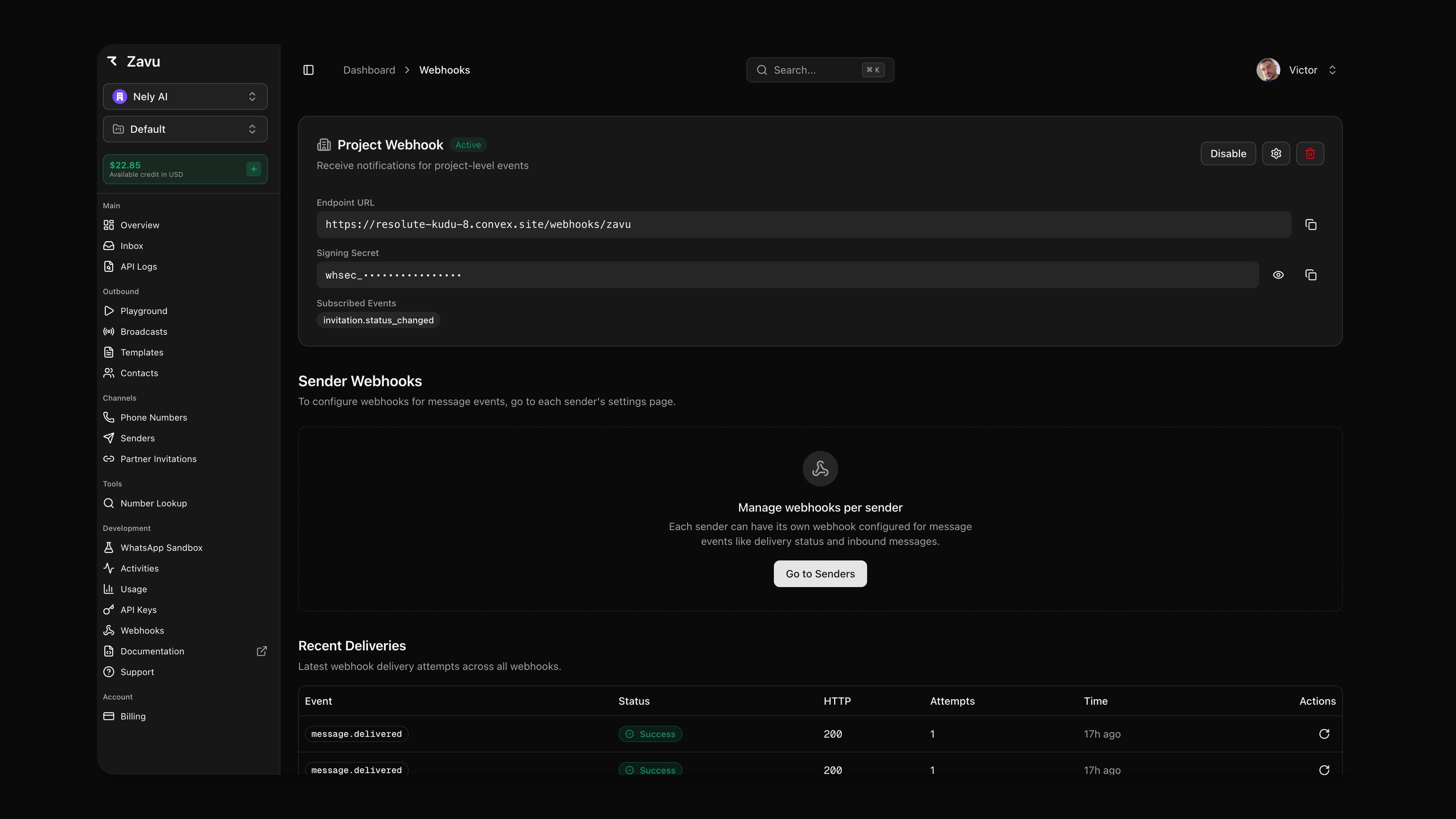Navigate to Dashboard breadcrumb link
This screenshot has height=819, width=1456.
pyautogui.click(x=369, y=70)
